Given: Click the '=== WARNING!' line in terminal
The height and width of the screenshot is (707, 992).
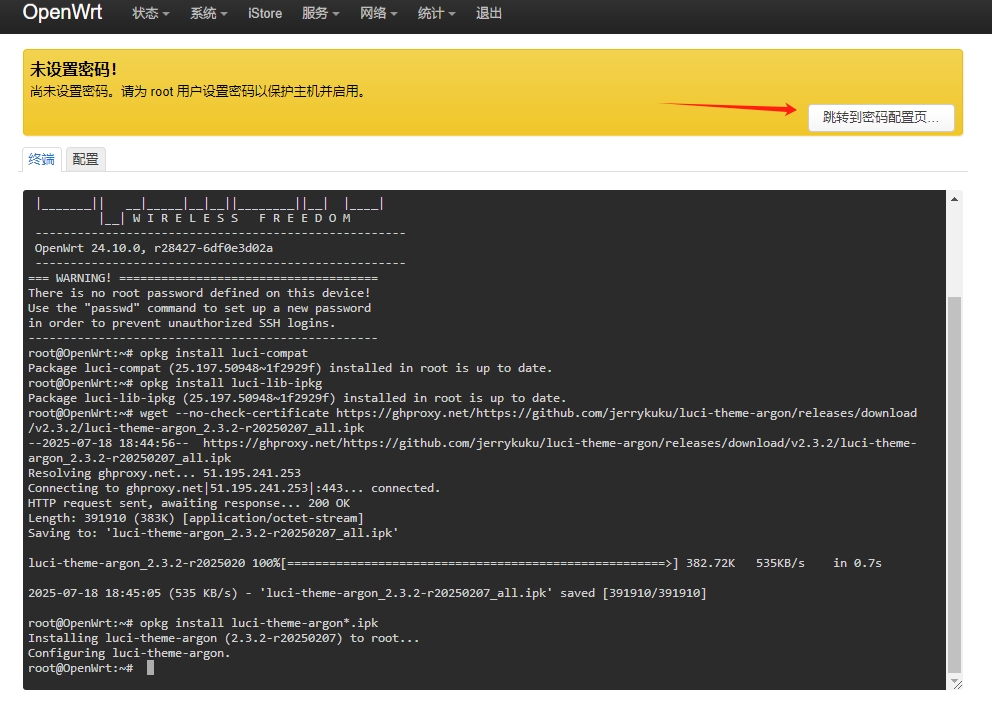Looking at the screenshot, I should (x=203, y=278).
